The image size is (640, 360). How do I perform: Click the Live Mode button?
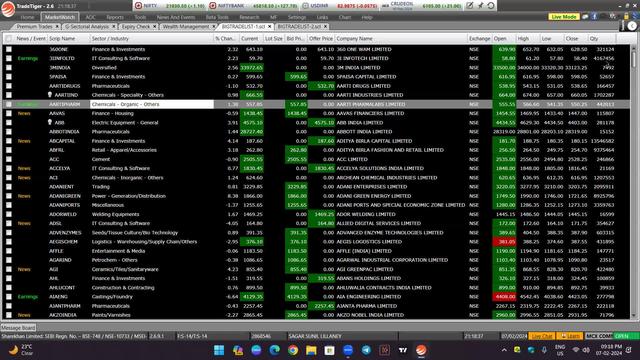[564, 17]
